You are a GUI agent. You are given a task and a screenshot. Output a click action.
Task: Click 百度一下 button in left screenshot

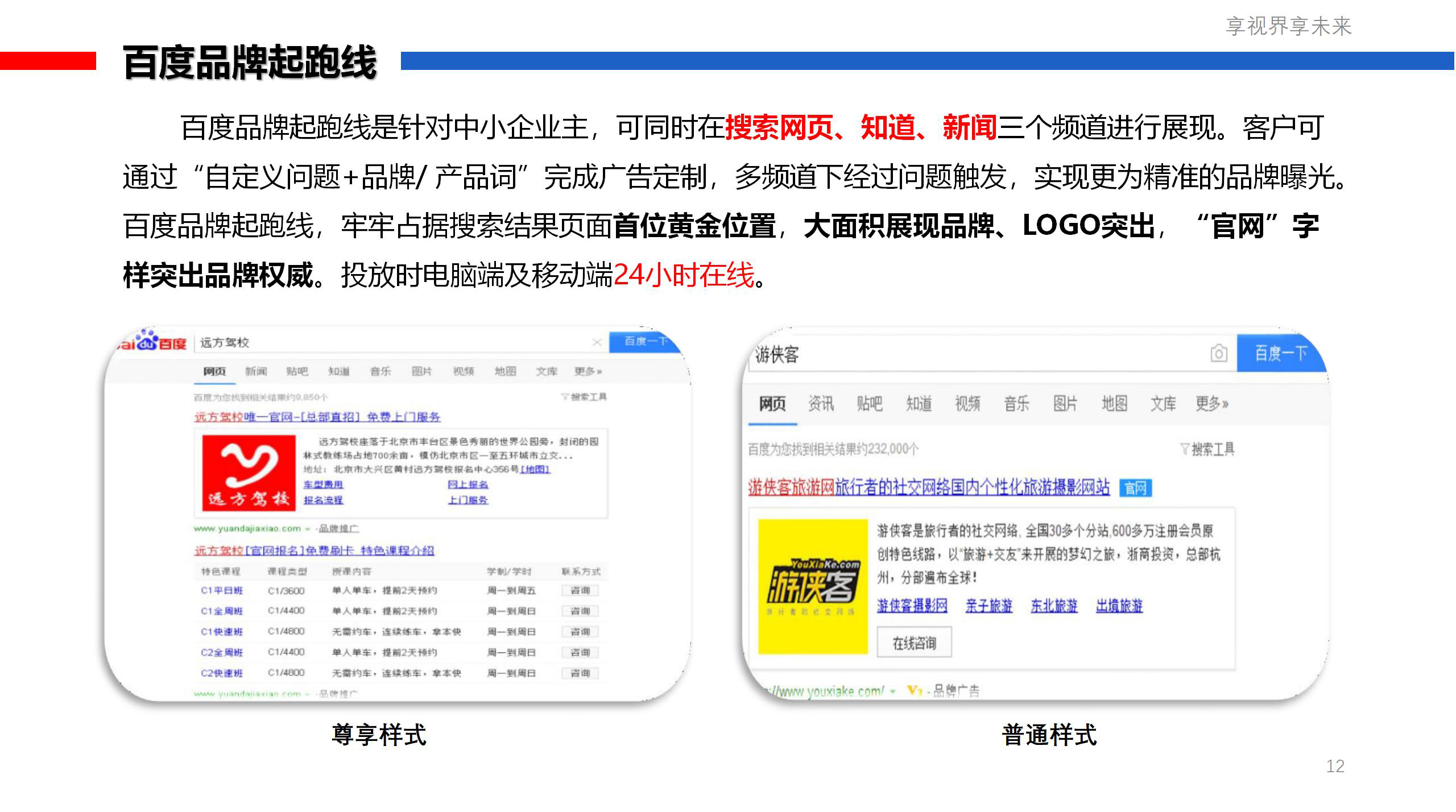(646, 341)
